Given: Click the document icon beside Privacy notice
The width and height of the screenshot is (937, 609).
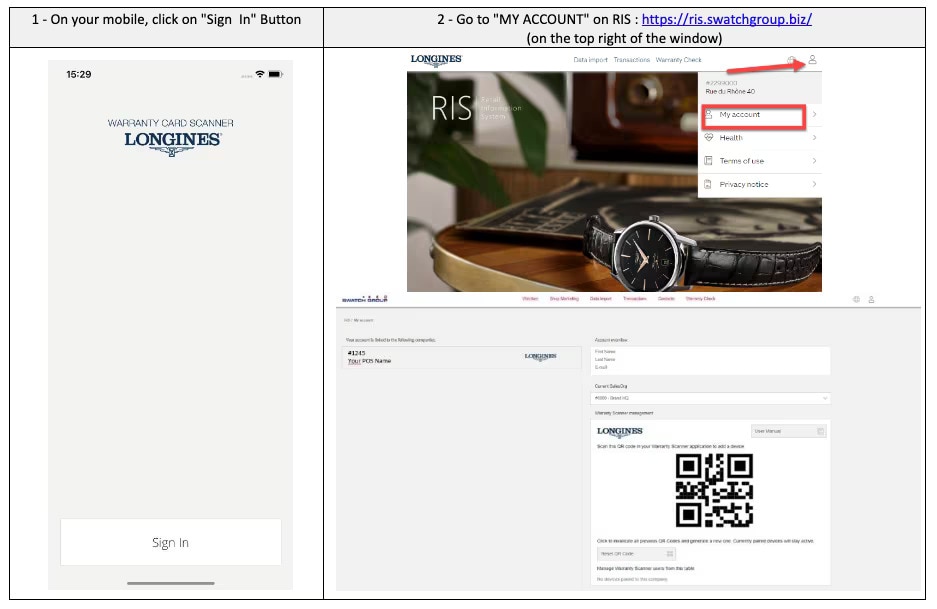Looking at the screenshot, I should tap(708, 184).
